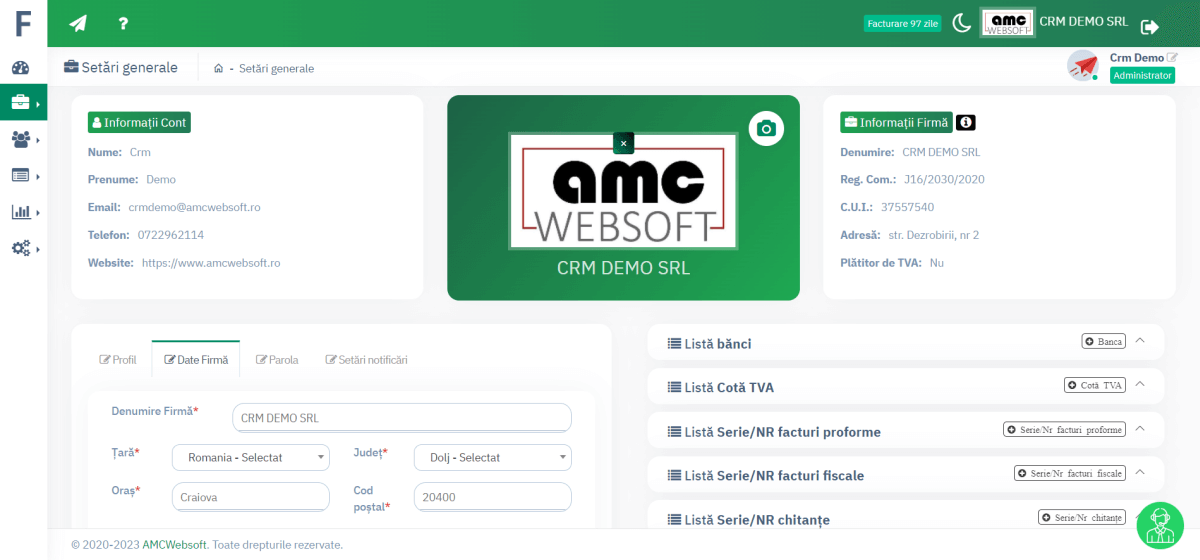The image size is (1200, 560).
Task: Click the paper plane icon in top bar
Action: coord(78,23)
